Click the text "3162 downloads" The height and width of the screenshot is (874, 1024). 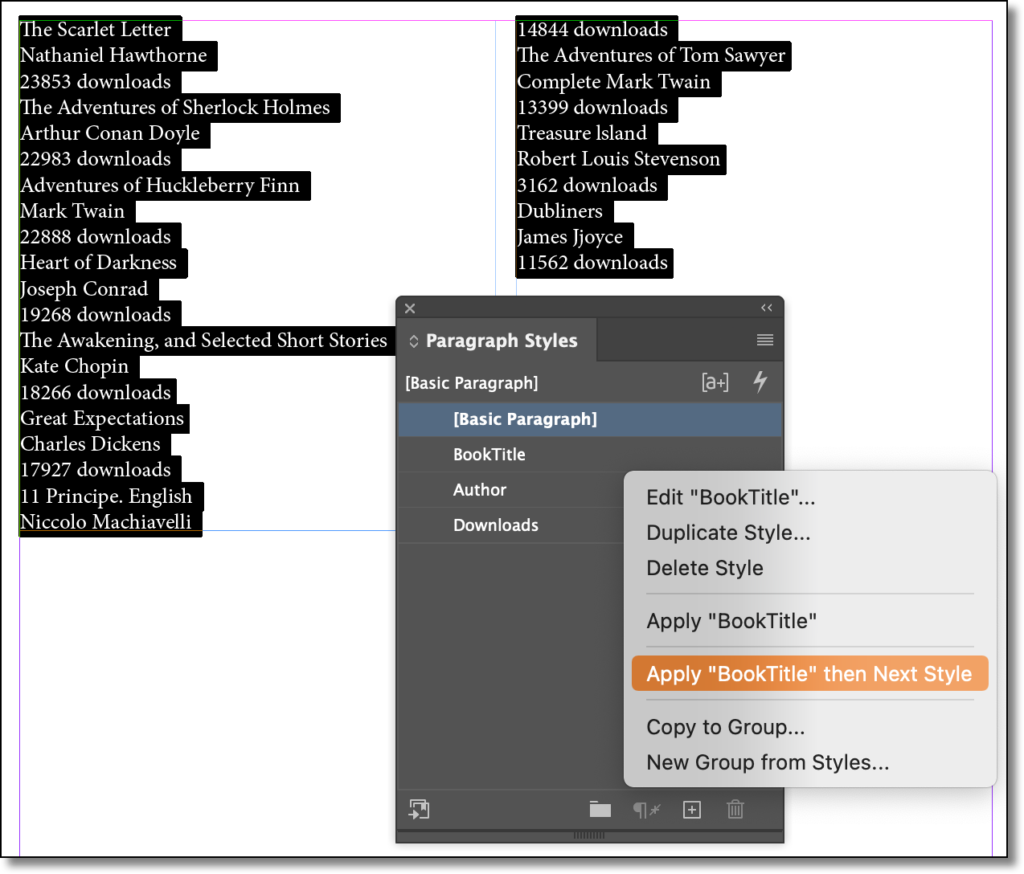pos(587,186)
